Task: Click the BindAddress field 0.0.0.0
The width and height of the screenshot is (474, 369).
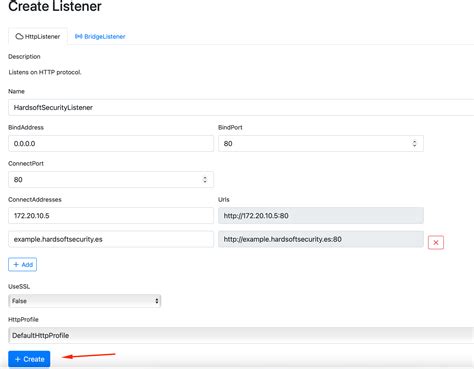Action: pyautogui.click(x=111, y=143)
